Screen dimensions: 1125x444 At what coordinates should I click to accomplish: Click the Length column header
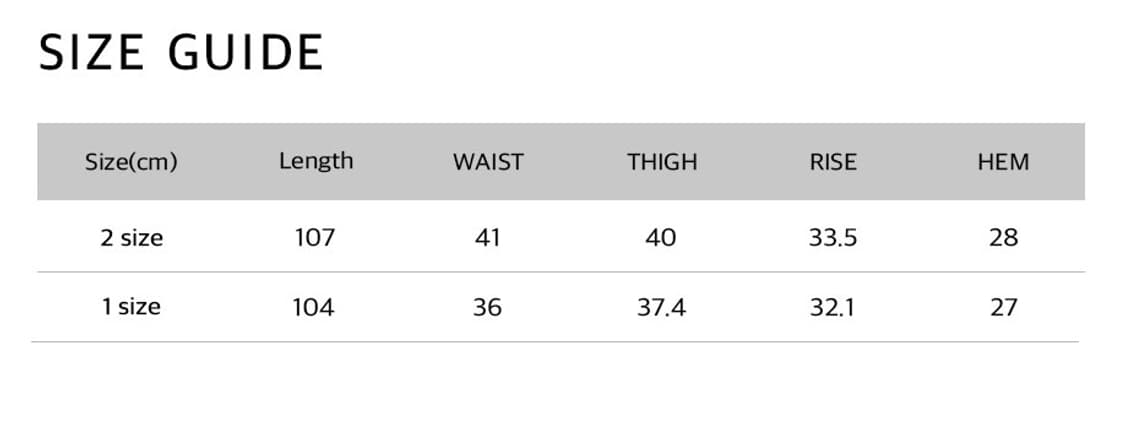coord(316,161)
